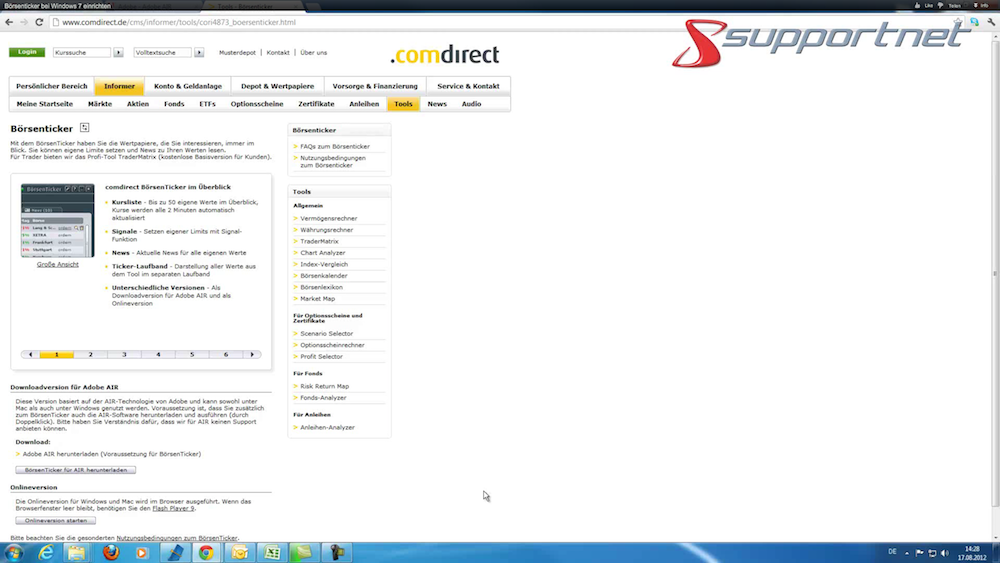Open Excel from the taskbar
This screenshot has height=563, width=1000.
point(272,552)
